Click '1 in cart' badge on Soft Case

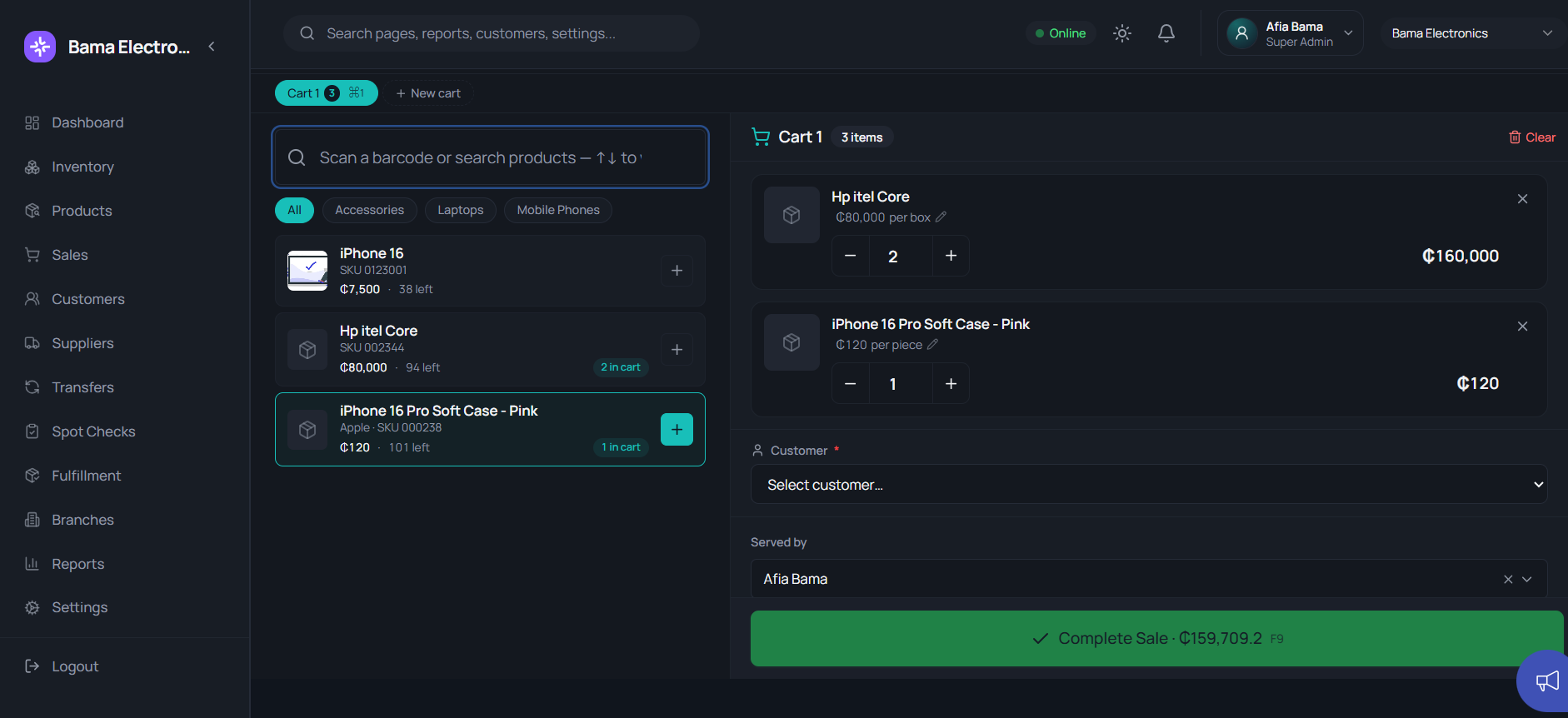pos(621,447)
